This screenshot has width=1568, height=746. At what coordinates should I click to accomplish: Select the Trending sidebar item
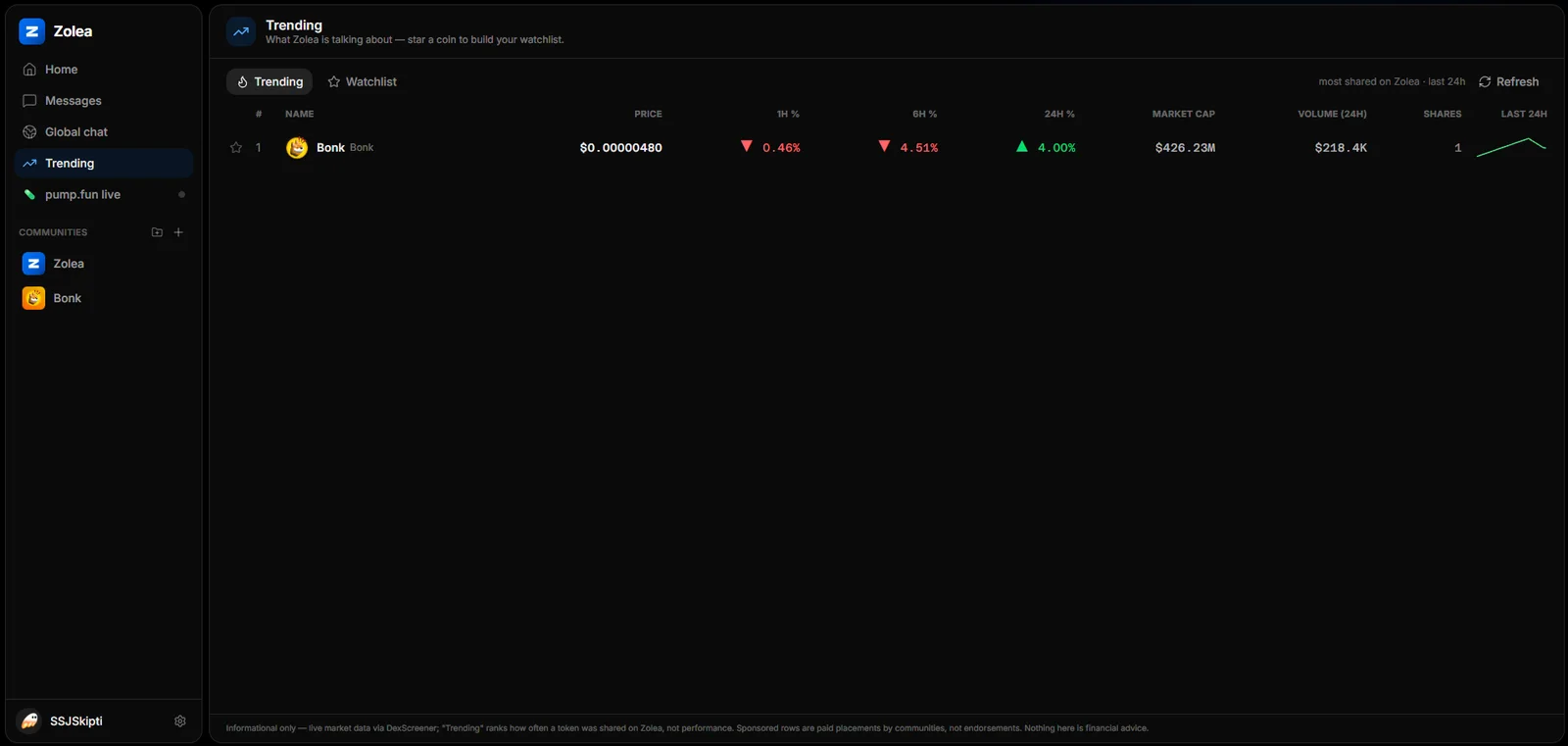tap(104, 164)
